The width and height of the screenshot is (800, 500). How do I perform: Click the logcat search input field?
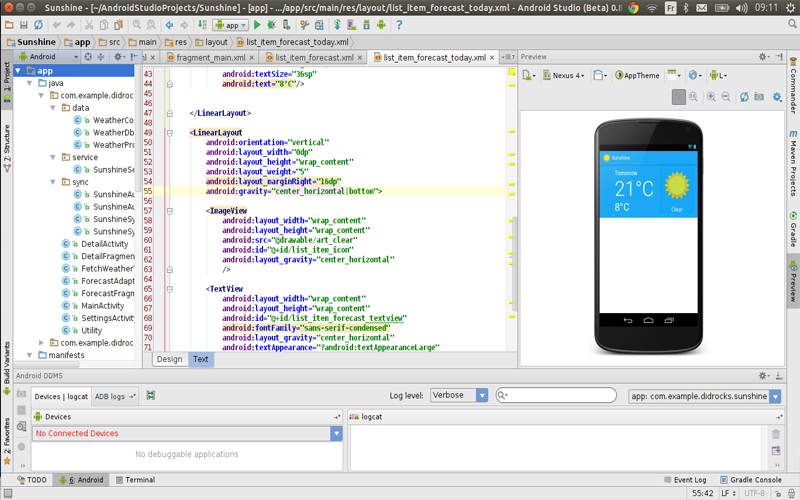click(x=560, y=396)
